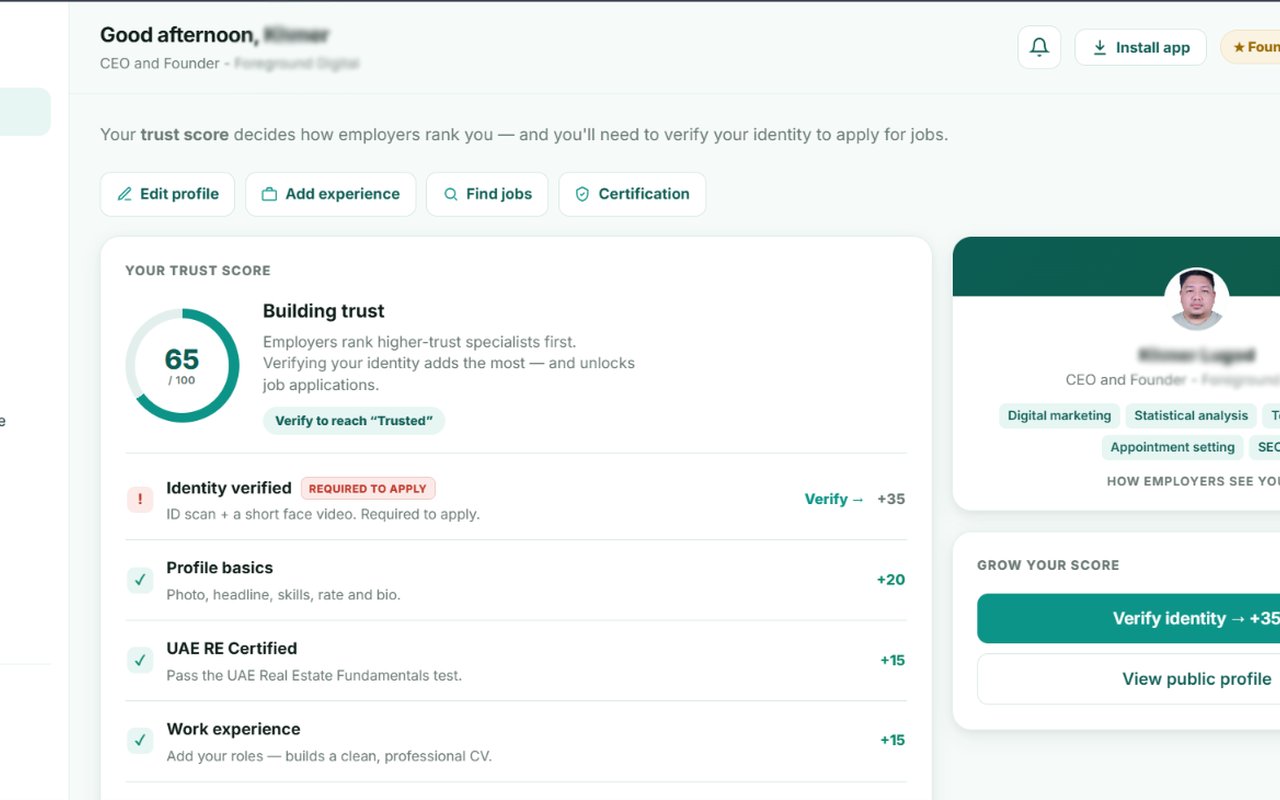Open the Find jobs button

[x=487, y=194]
